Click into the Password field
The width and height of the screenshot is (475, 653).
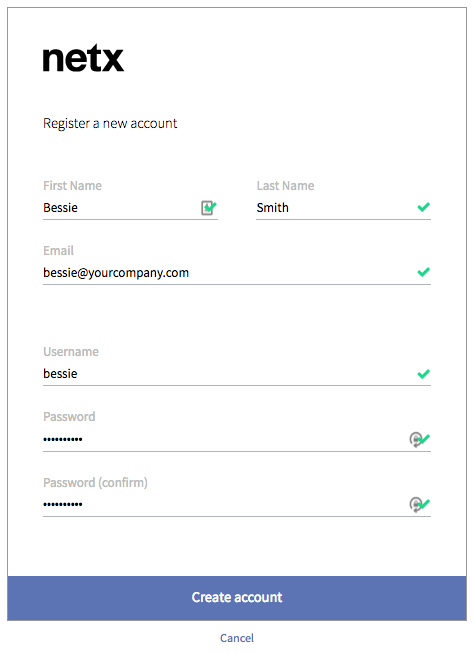click(x=237, y=439)
